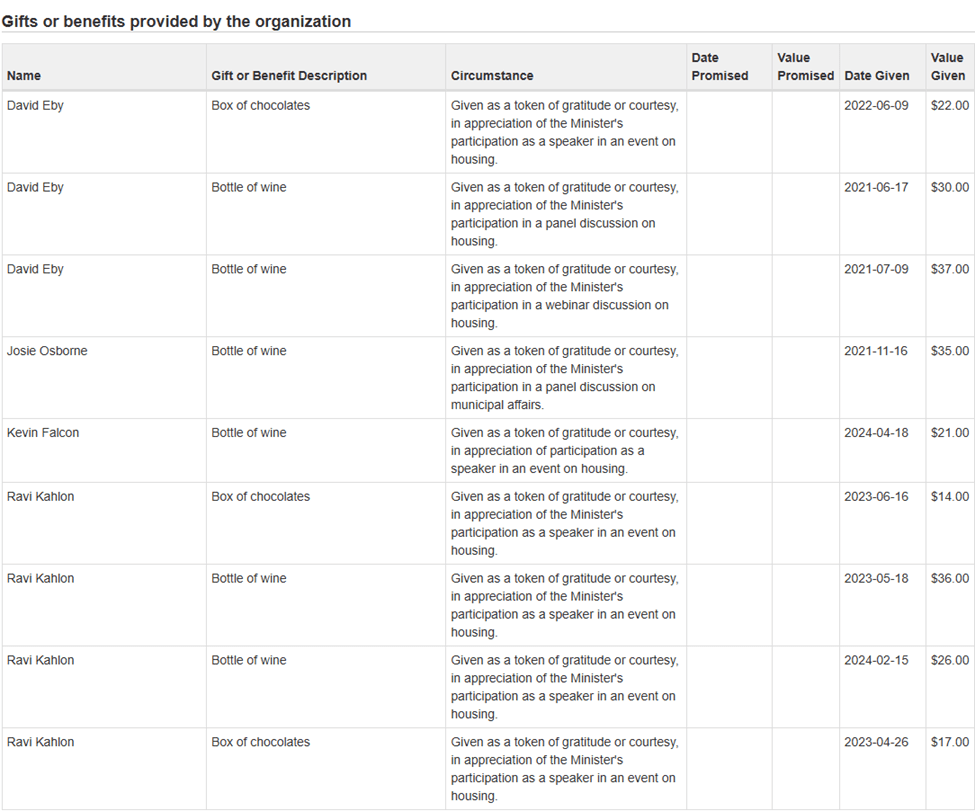Select the Circumstance column header

[492, 76]
